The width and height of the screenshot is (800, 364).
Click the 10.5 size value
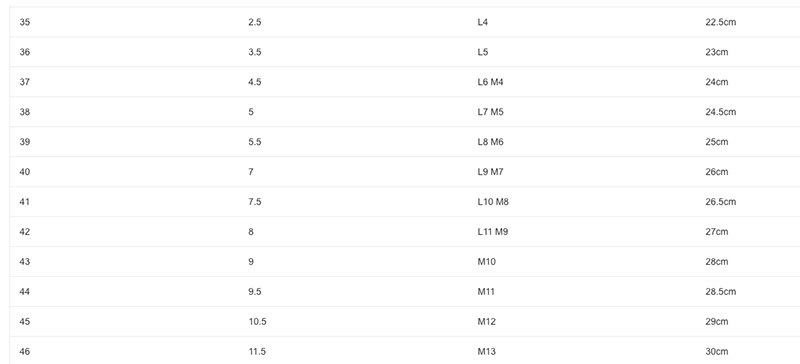(x=257, y=322)
